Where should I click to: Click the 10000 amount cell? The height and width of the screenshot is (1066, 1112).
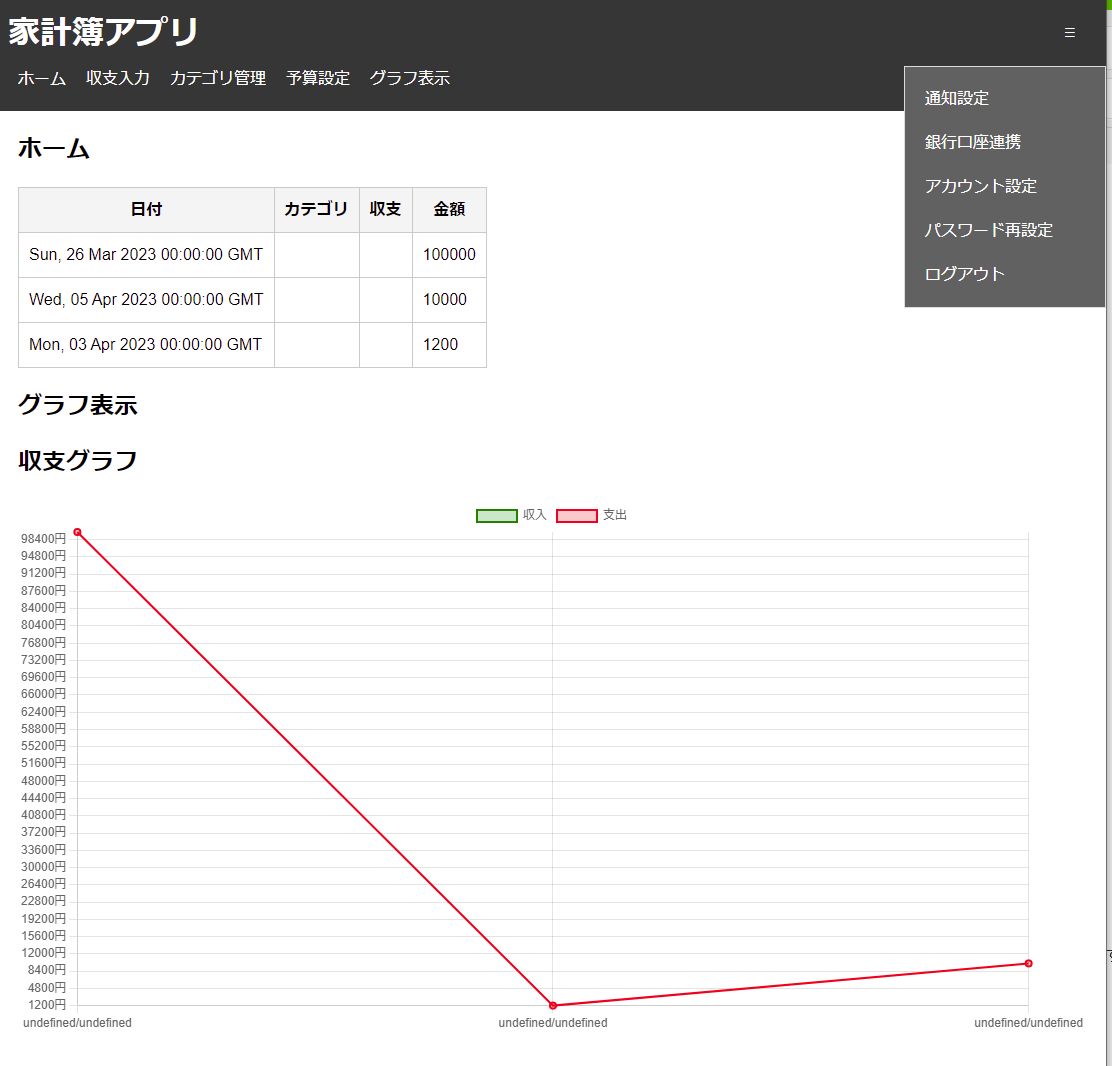[x=449, y=299]
